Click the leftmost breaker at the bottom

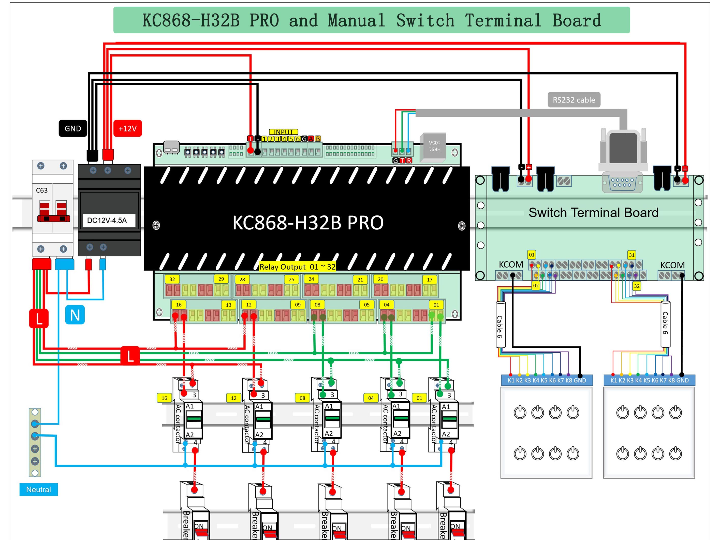coord(194,511)
